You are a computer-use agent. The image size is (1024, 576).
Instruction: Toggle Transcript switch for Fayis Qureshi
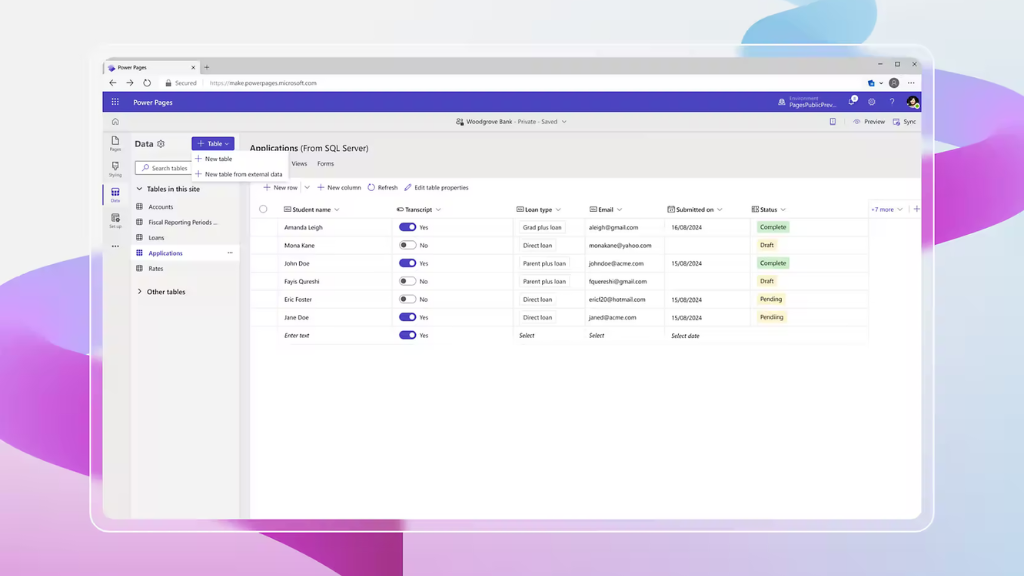click(x=408, y=281)
